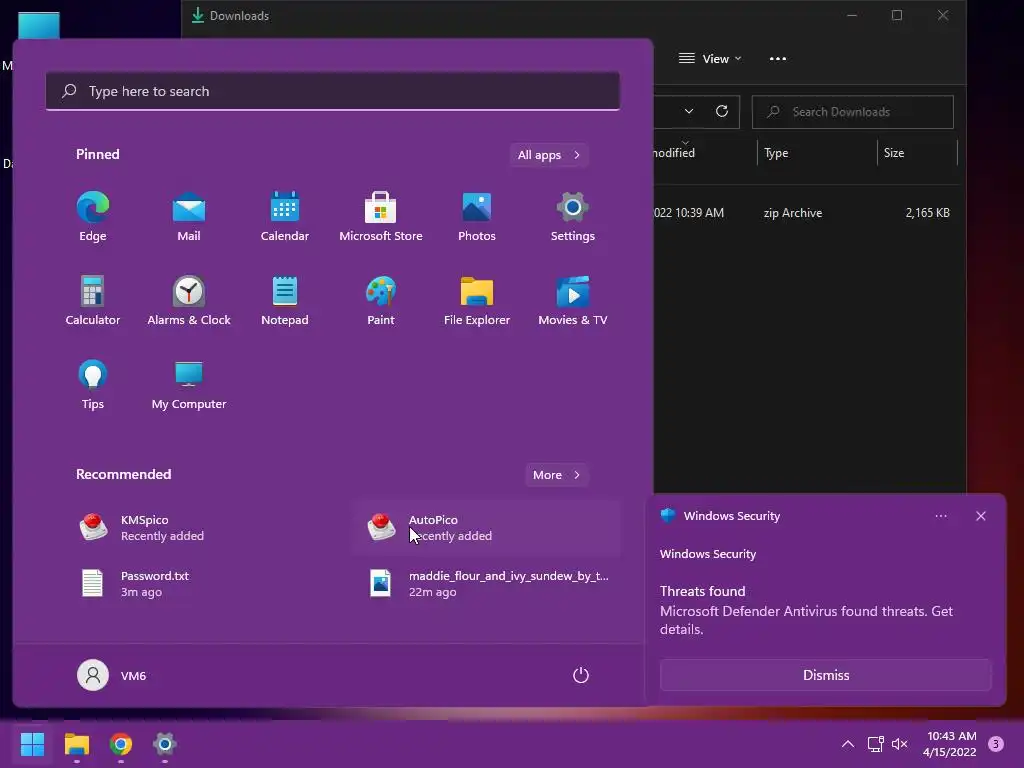This screenshot has height=768, width=1024.
Task: Open the Calculator app
Action: 93,300
